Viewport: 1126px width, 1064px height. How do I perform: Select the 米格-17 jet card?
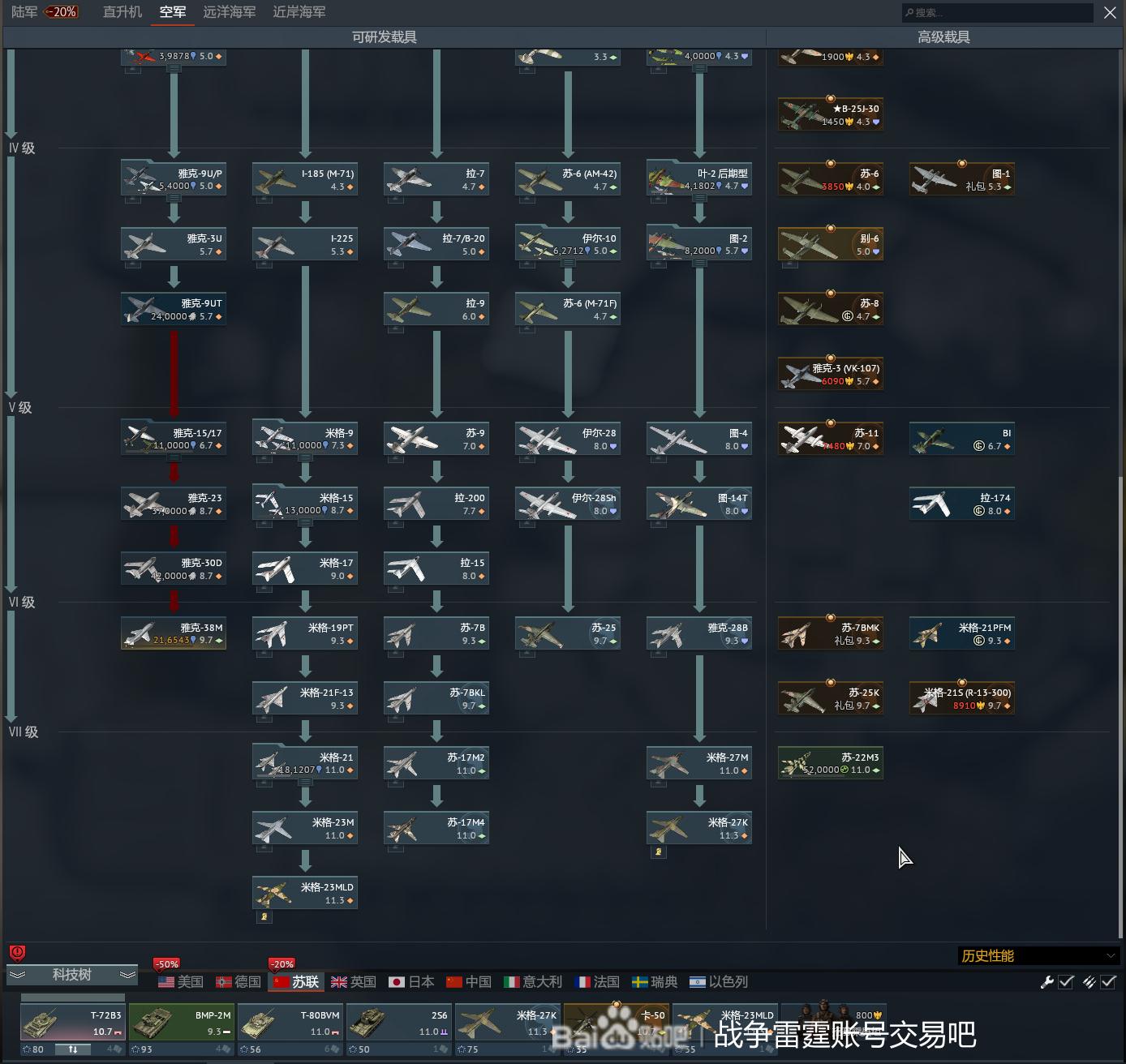(x=305, y=568)
